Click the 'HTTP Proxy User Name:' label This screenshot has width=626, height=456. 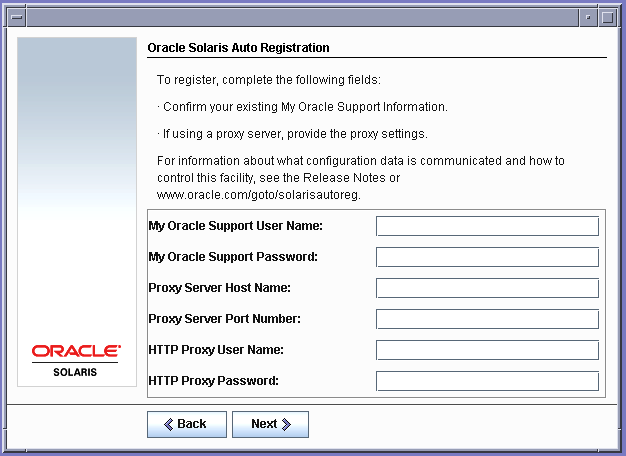tap(216, 350)
